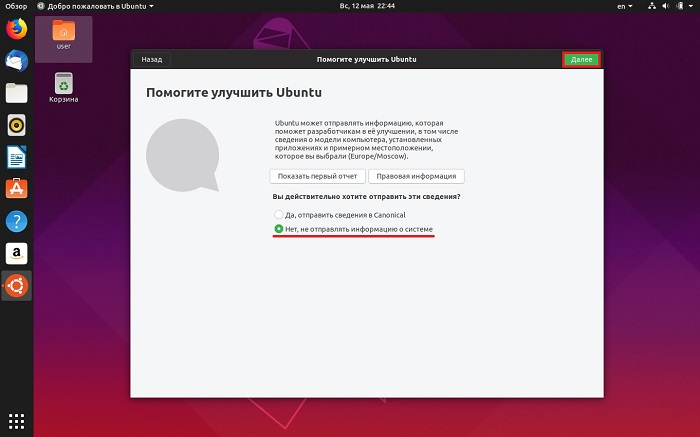Click 'Правовая информация' button
The image size is (700, 437).
tap(416, 176)
